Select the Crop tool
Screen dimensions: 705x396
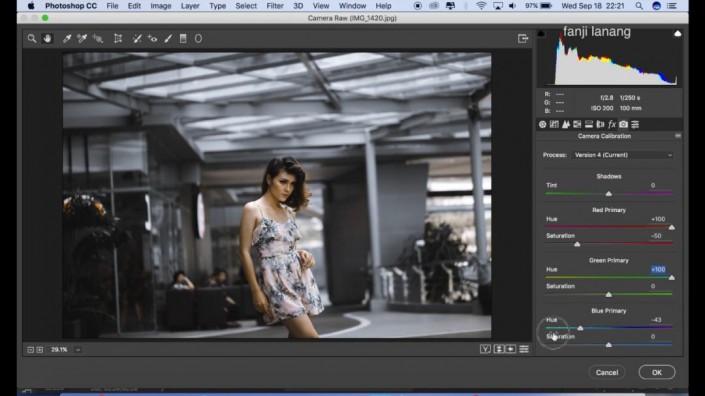118,39
